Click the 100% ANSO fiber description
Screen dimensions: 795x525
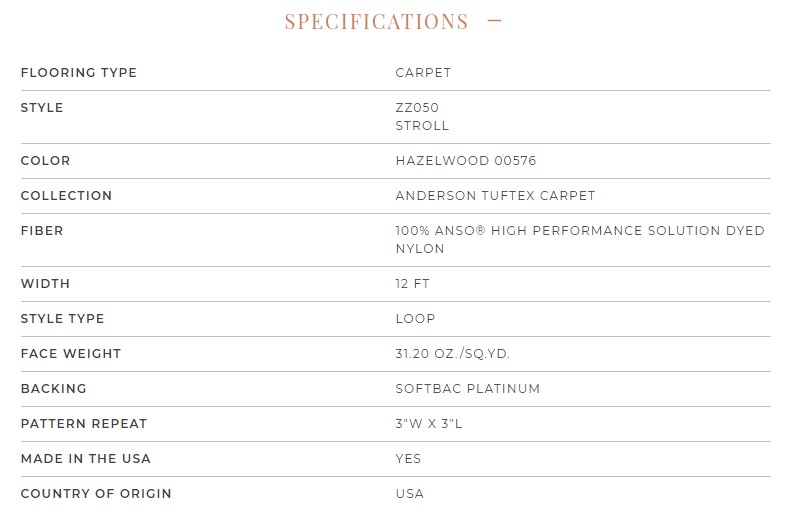click(580, 239)
